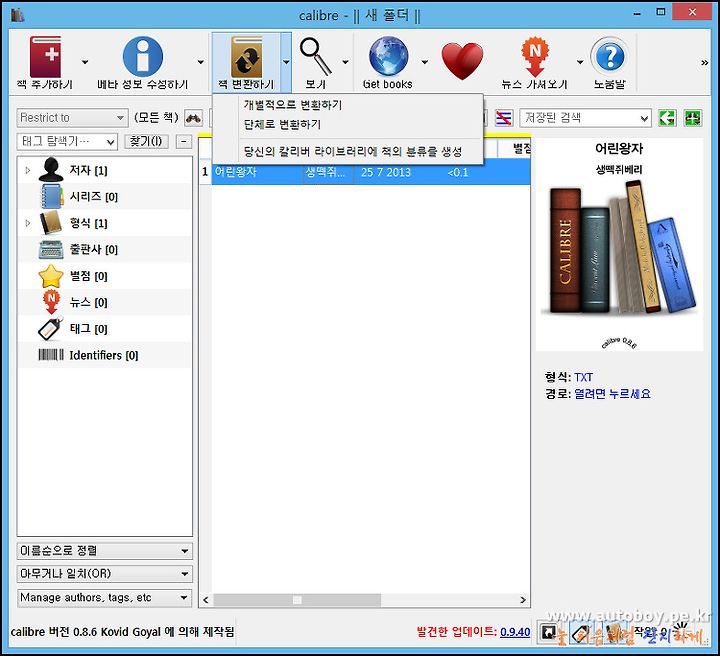Click the 시리즈 notebook icon

[51, 196]
